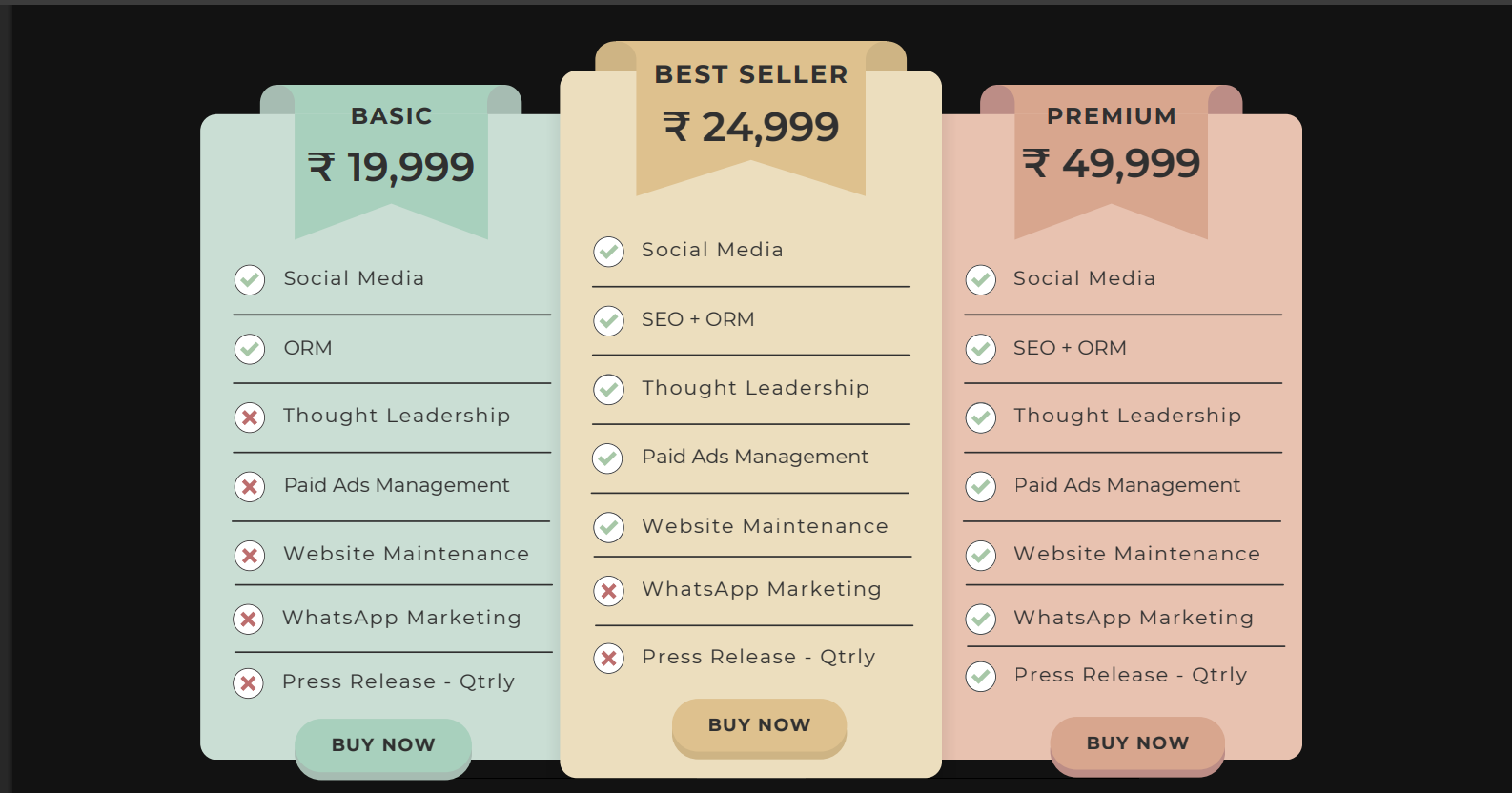The width and height of the screenshot is (1512, 793).
Task: Click Best Seller's SEO + ORM check icon
Action: pos(608,320)
